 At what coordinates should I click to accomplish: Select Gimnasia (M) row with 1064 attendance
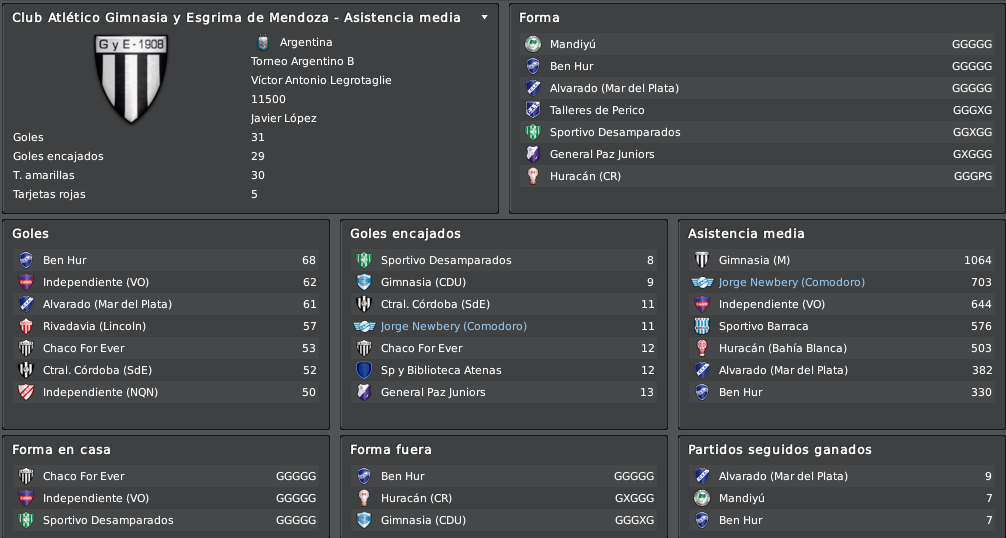(x=842, y=260)
